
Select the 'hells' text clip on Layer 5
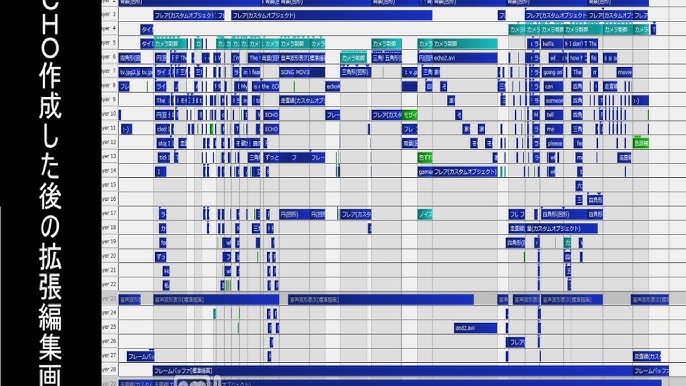pyautogui.click(x=552, y=44)
